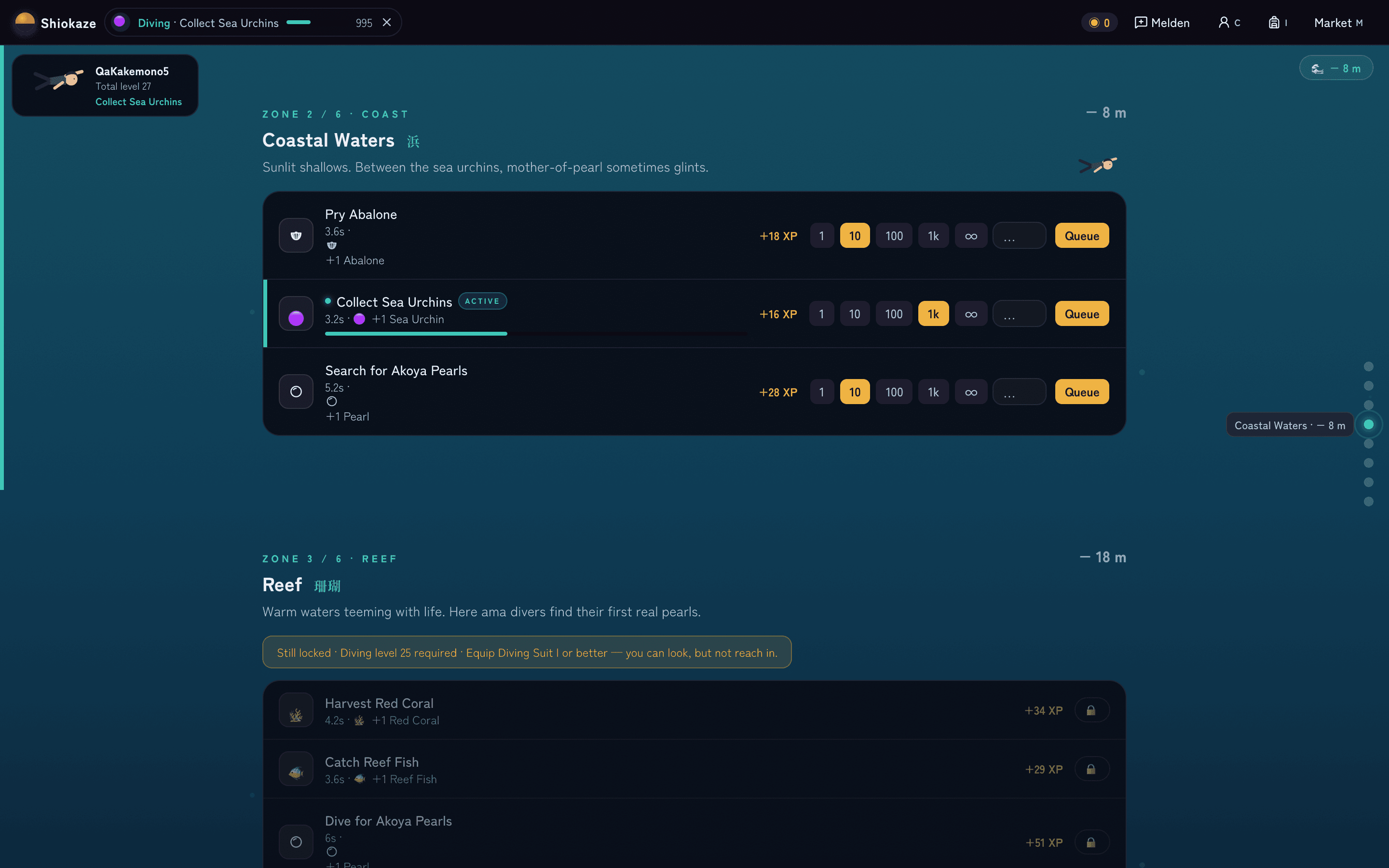This screenshot has height=868, width=1389.
Task: Click the Shiokaze sun logo
Action: click(x=25, y=23)
